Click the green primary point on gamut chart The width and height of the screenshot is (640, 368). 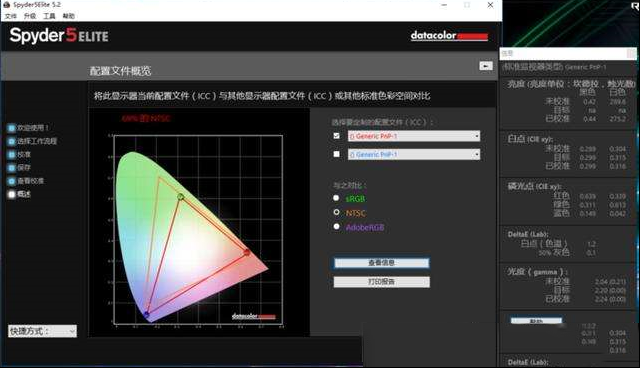180,197
